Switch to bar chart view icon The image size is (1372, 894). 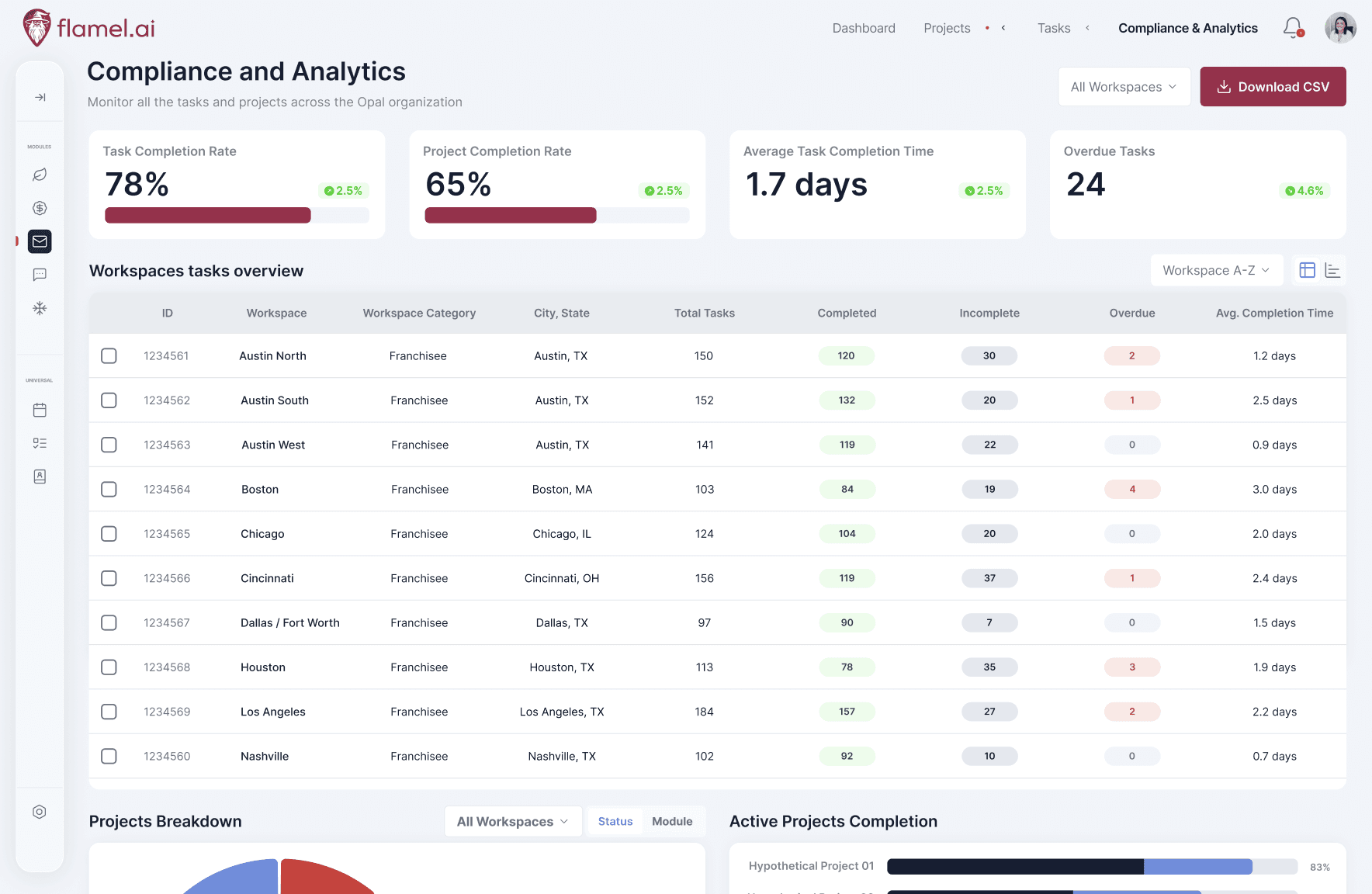(1332, 270)
